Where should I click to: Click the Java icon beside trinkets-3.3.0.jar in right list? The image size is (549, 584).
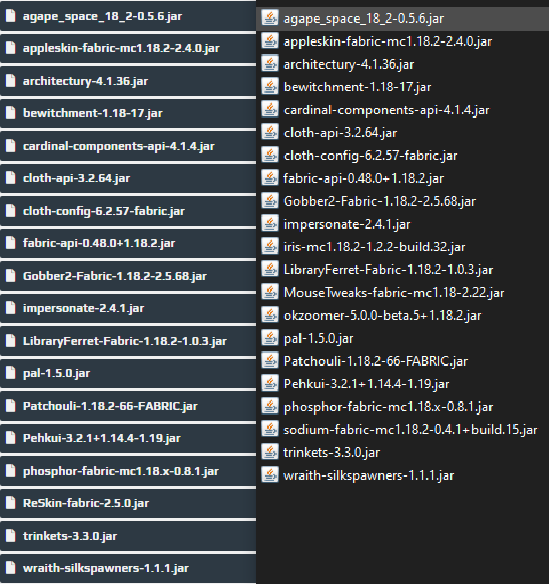[x=270, y=452]
